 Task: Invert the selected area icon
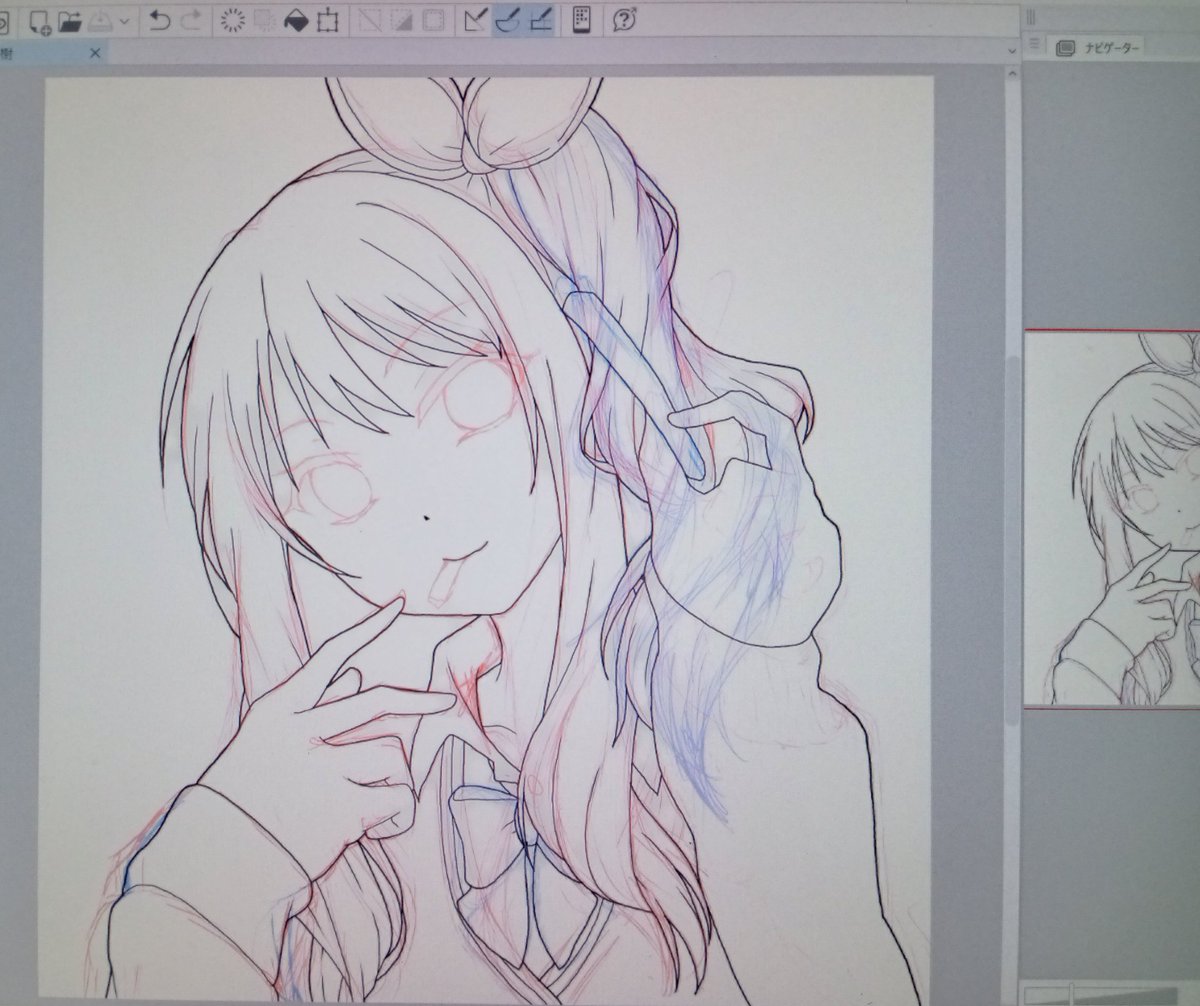[x=402, y=19]
